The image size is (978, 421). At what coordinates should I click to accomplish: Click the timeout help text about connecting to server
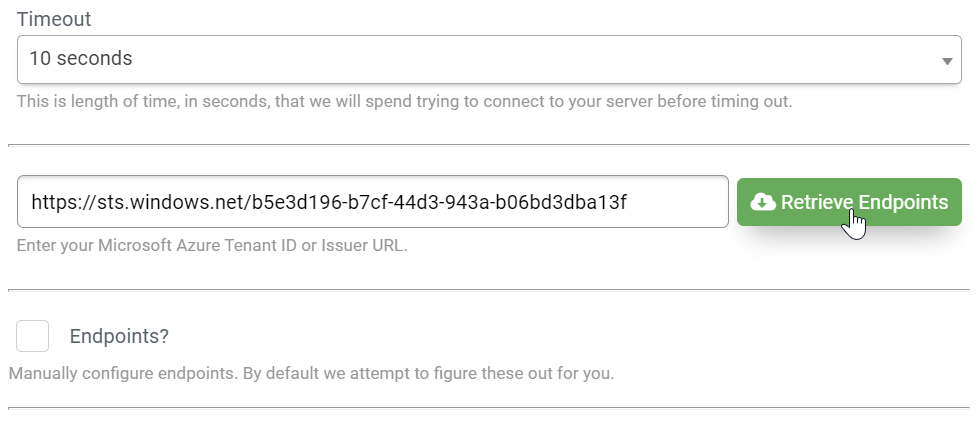point(405,102)
